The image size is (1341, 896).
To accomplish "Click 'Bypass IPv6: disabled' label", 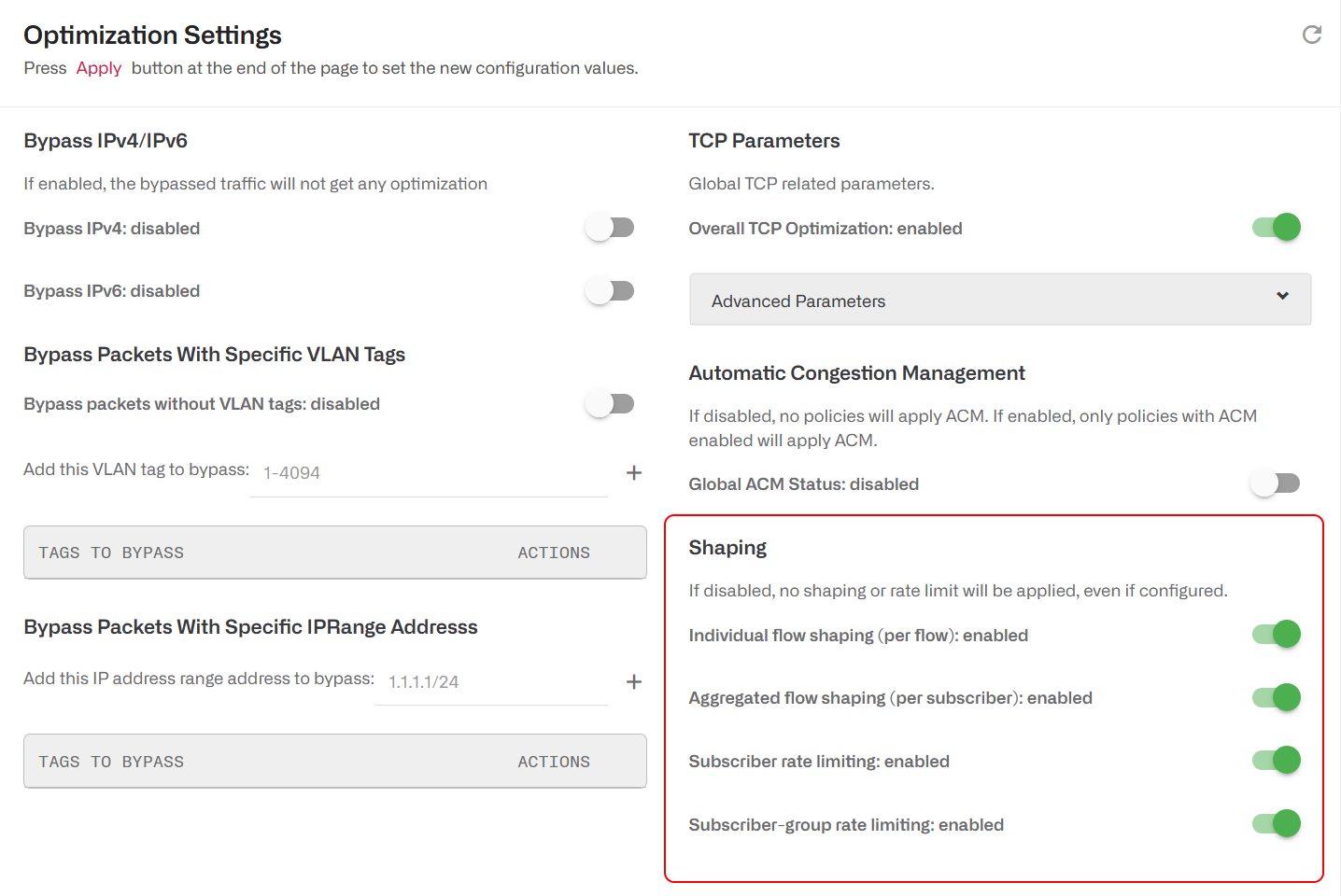I will point(112,291).
